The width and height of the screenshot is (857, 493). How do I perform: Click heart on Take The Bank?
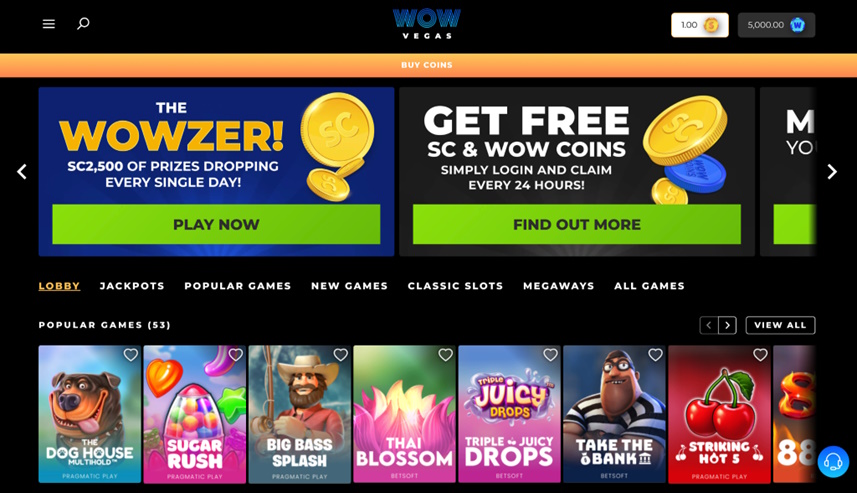tap(655, 355)
